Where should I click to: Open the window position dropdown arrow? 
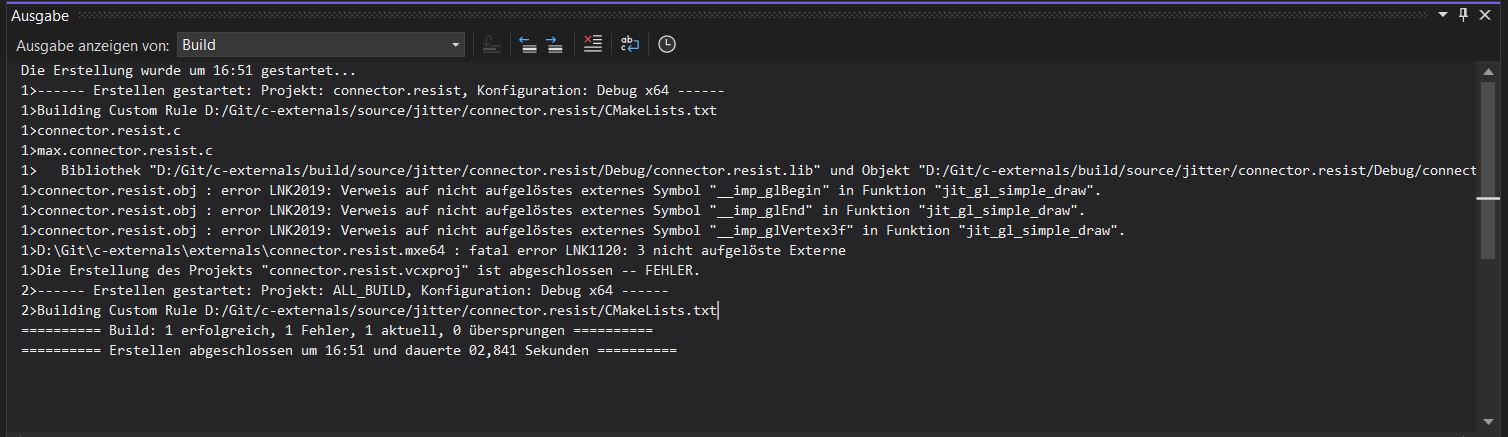coord(1443,15)
